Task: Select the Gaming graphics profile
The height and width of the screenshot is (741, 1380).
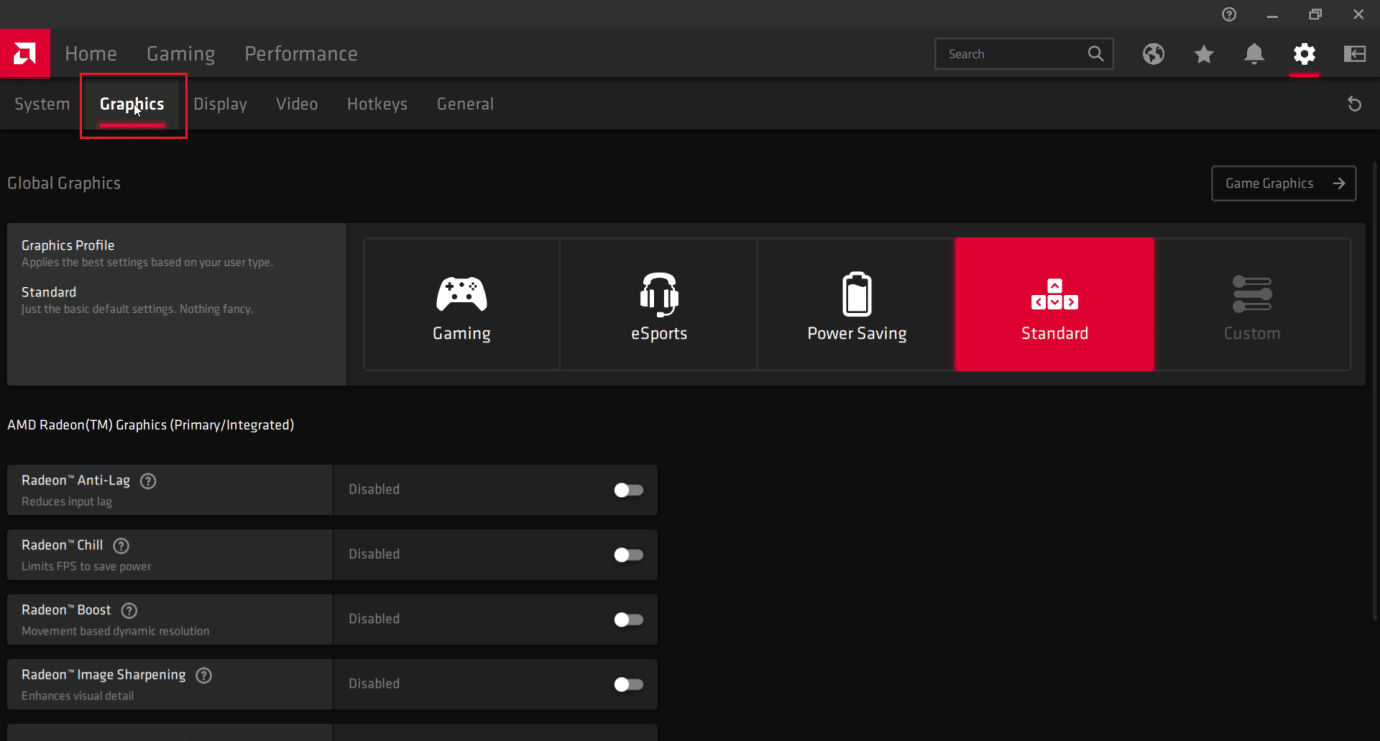Action: click(461, 304)
